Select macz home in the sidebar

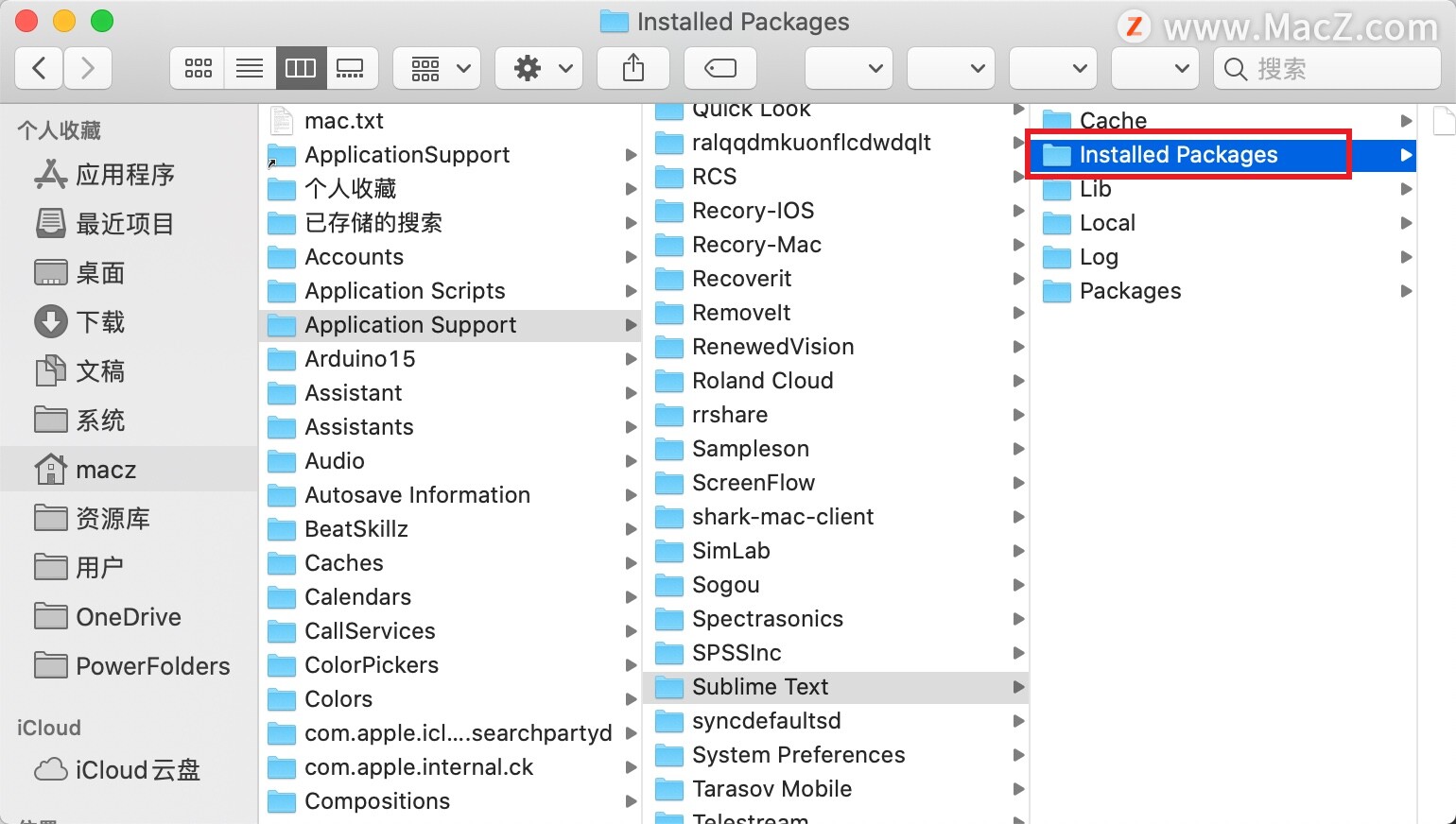coord(129,470)
